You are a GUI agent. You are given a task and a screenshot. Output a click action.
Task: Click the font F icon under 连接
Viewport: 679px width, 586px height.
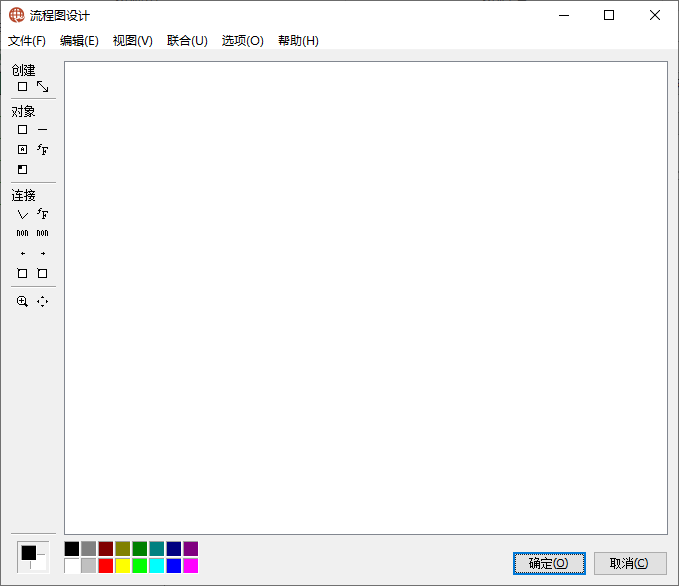[x=42, y=214]
